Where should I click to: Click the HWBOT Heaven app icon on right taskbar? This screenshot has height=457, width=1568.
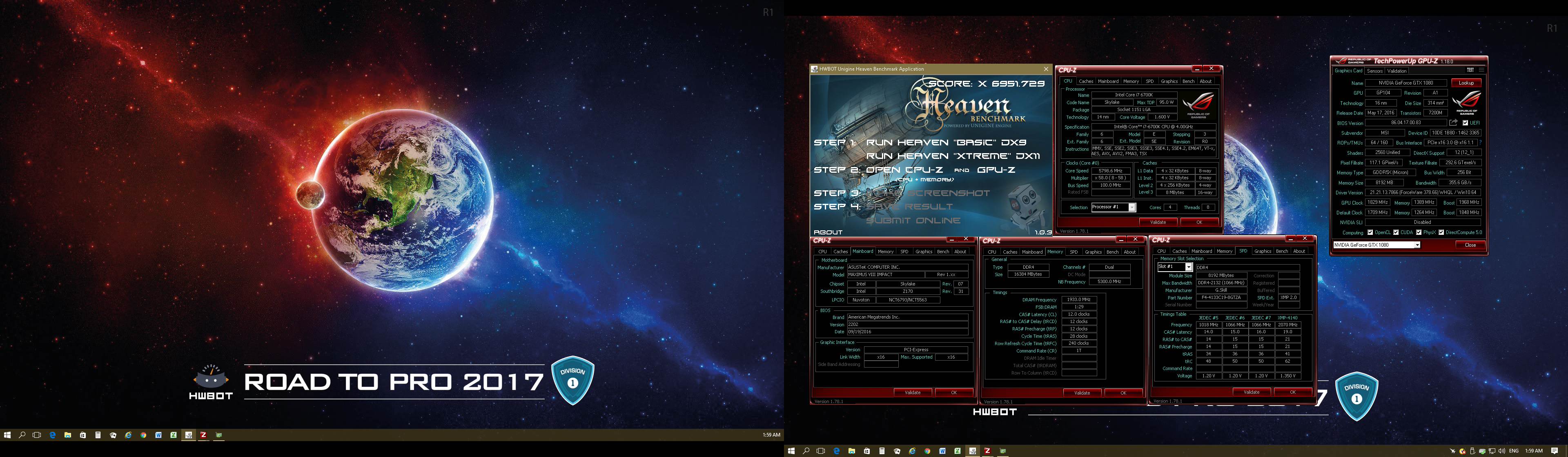pyautogui.click(x=973, y=451)
